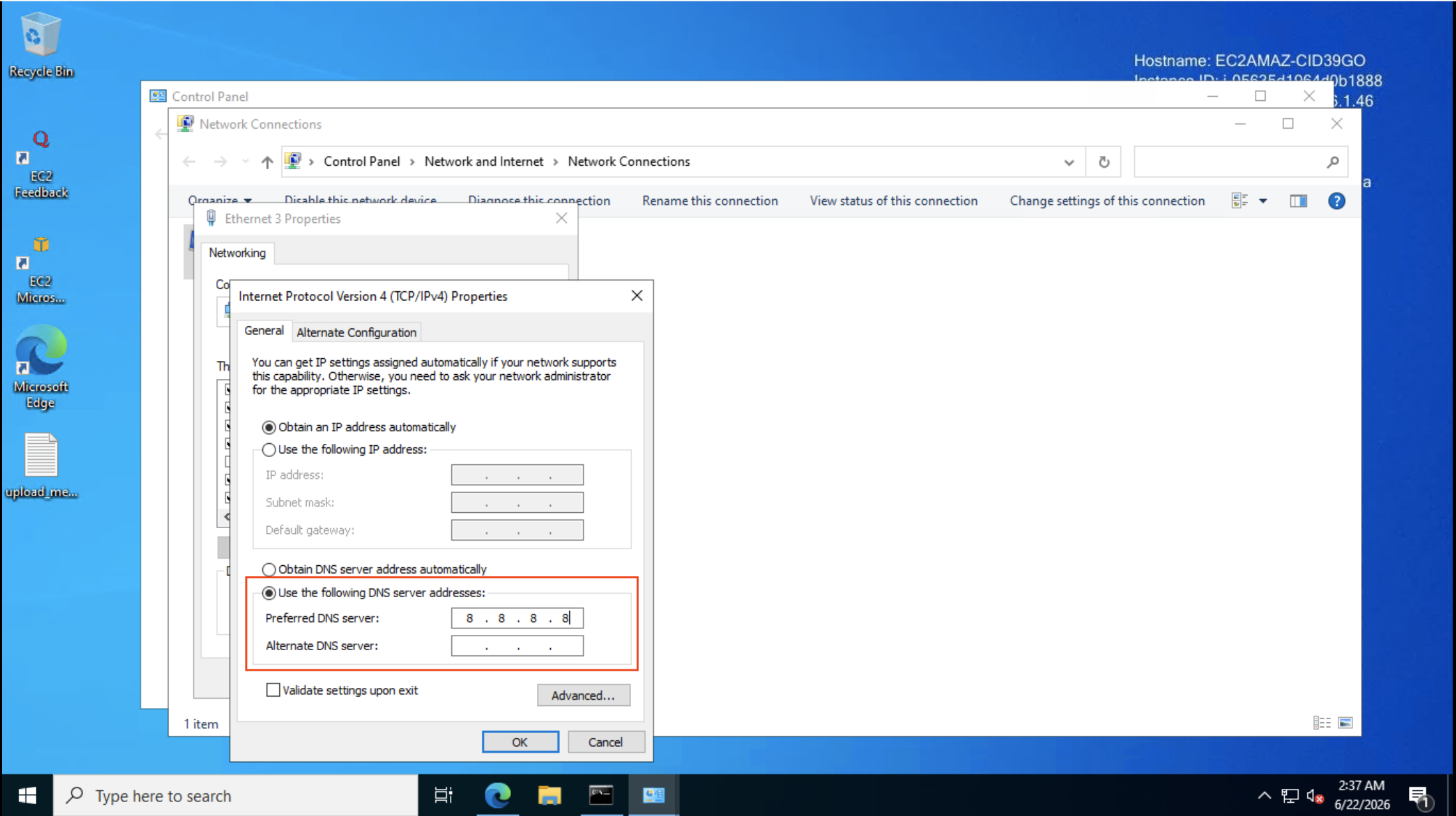Image resolution: width=1456 pixels, height=816 pixels.
Task: Open the recent locations dropdown arrow
Action: tap(246, 162)
